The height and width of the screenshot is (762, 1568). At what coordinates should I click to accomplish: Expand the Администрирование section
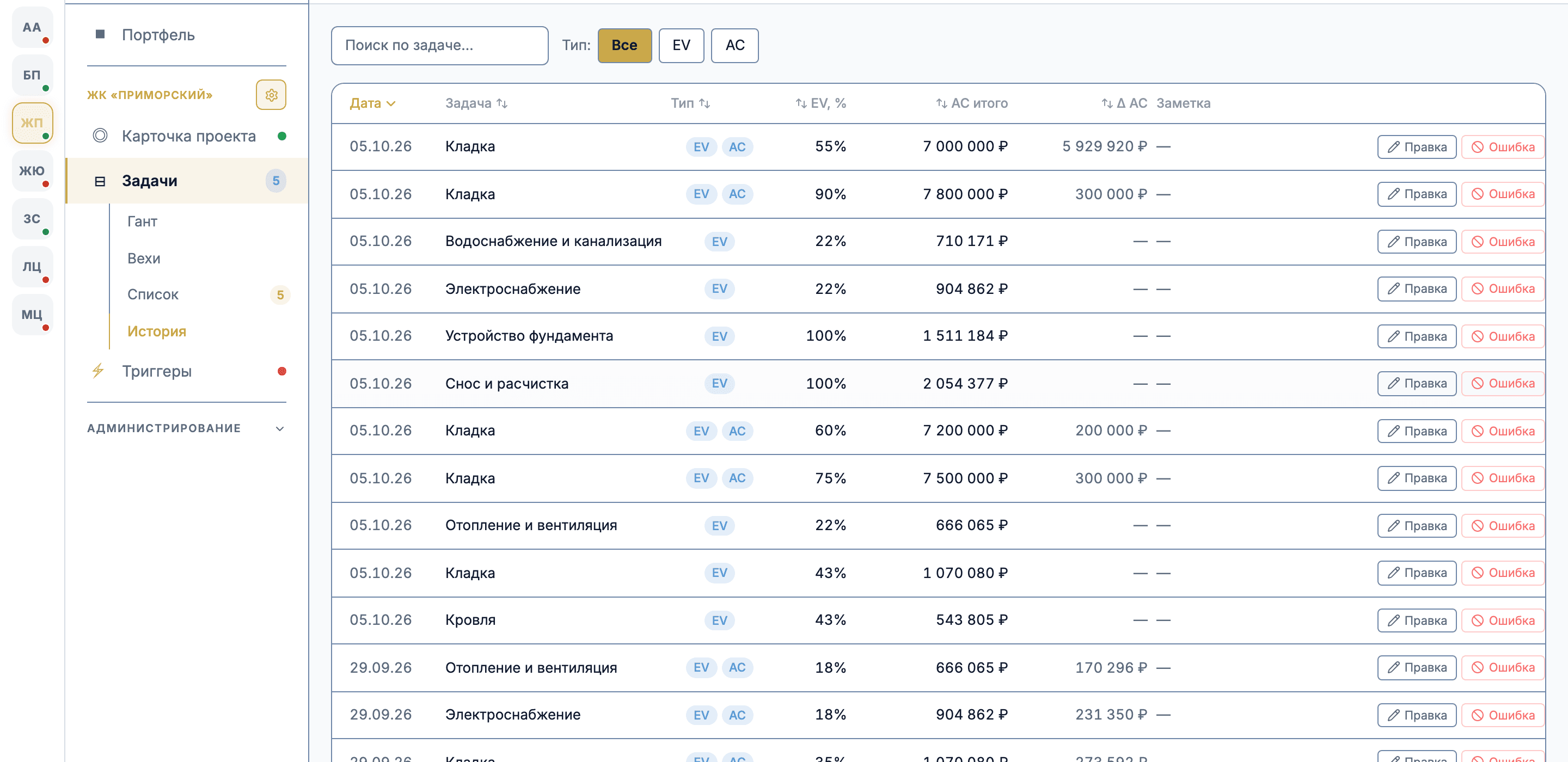[186, 428]
